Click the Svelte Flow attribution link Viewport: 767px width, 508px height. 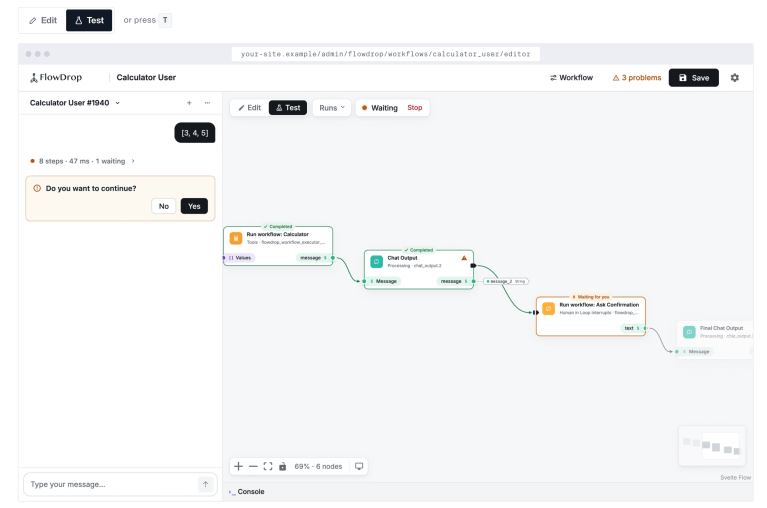(735, 477)
